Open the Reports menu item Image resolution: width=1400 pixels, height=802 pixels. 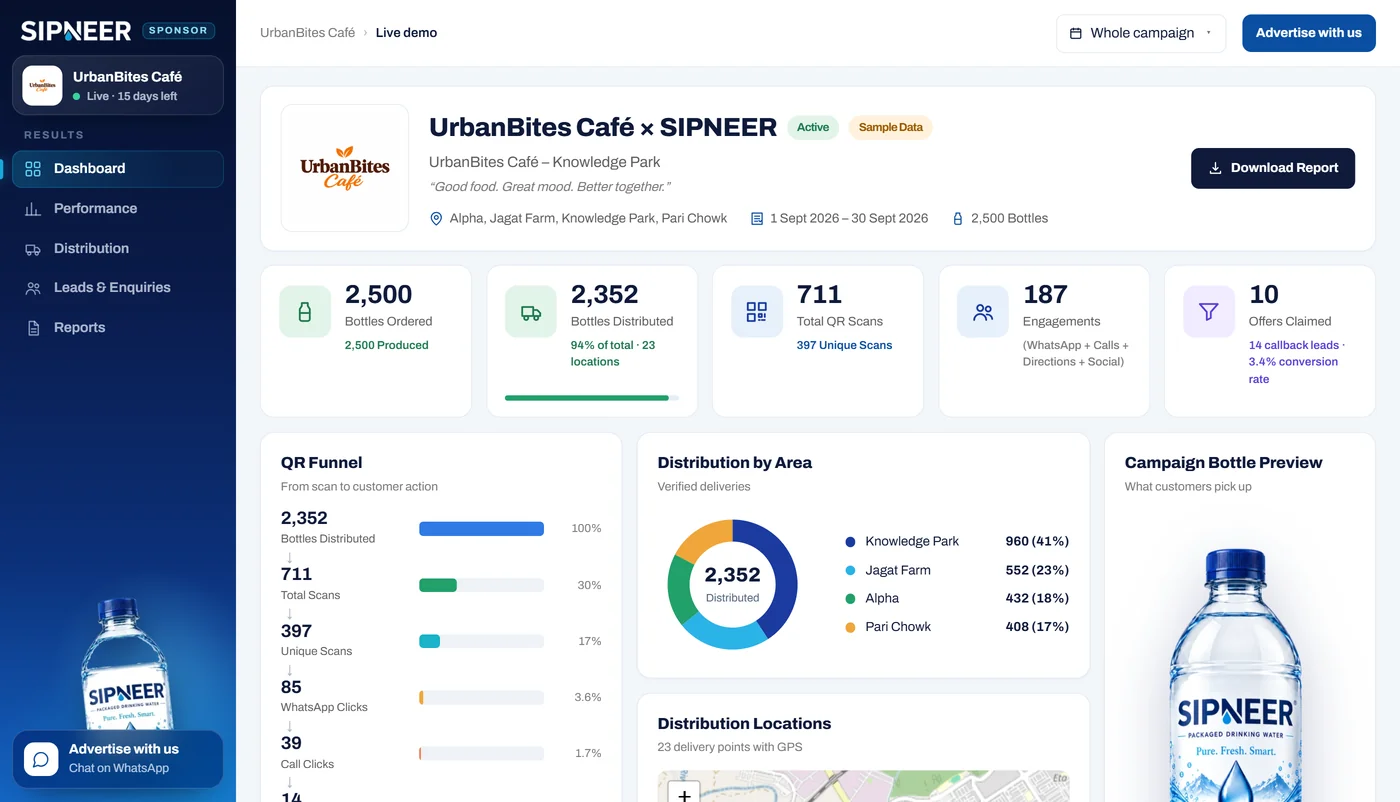pos(118,328)
